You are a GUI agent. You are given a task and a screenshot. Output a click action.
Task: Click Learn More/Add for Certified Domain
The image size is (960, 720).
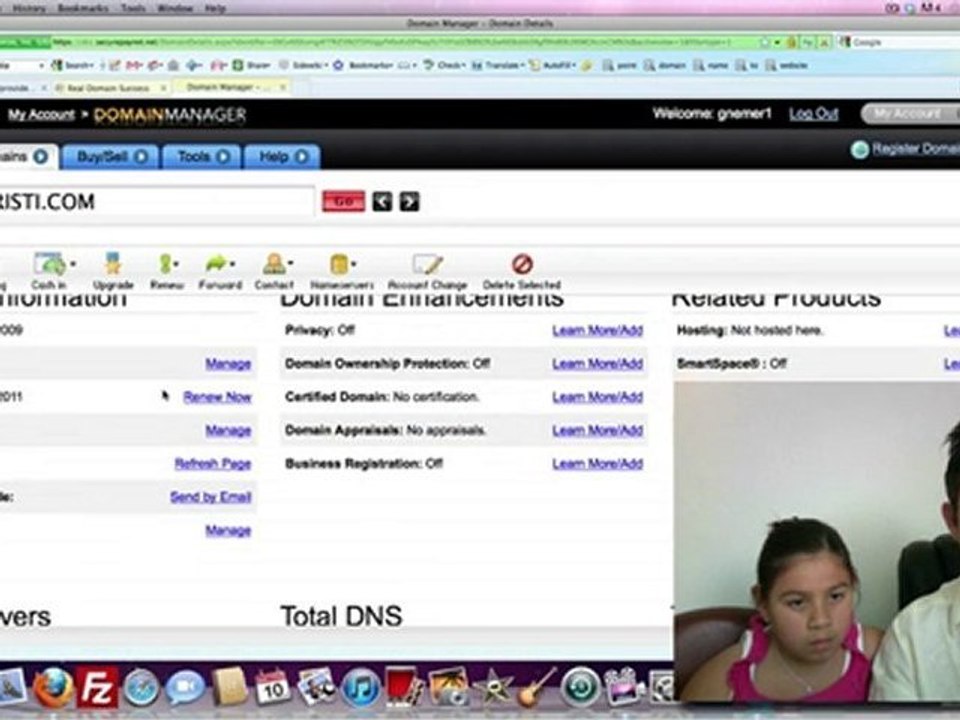click(x=598, y=397)
